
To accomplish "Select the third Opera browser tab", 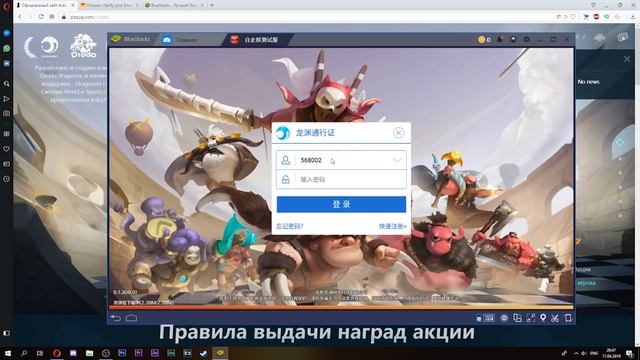I will pyautogui.click(x=173, y=5).
